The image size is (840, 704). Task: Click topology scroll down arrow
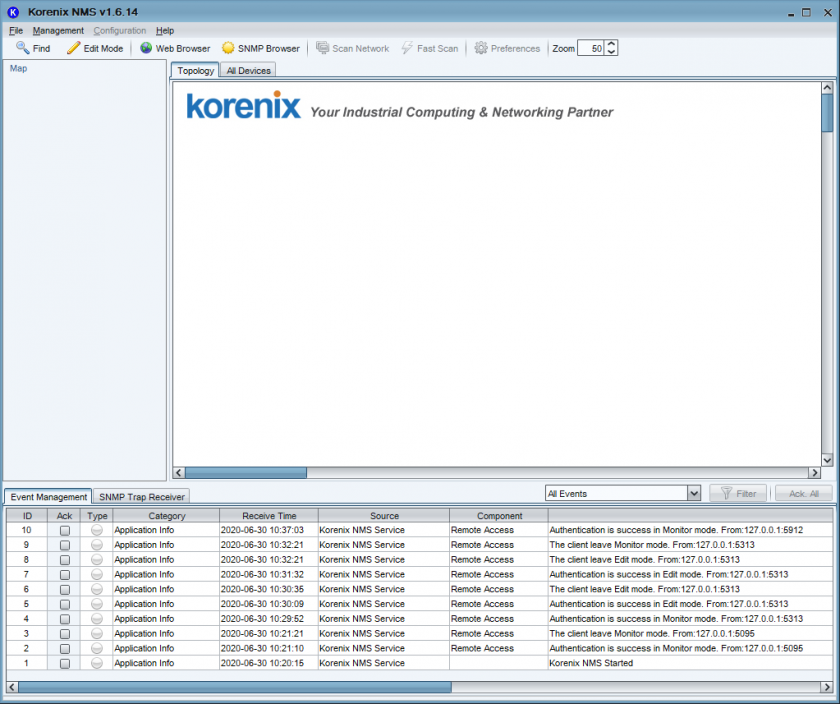pyautogui.click(x=827, y=460)
